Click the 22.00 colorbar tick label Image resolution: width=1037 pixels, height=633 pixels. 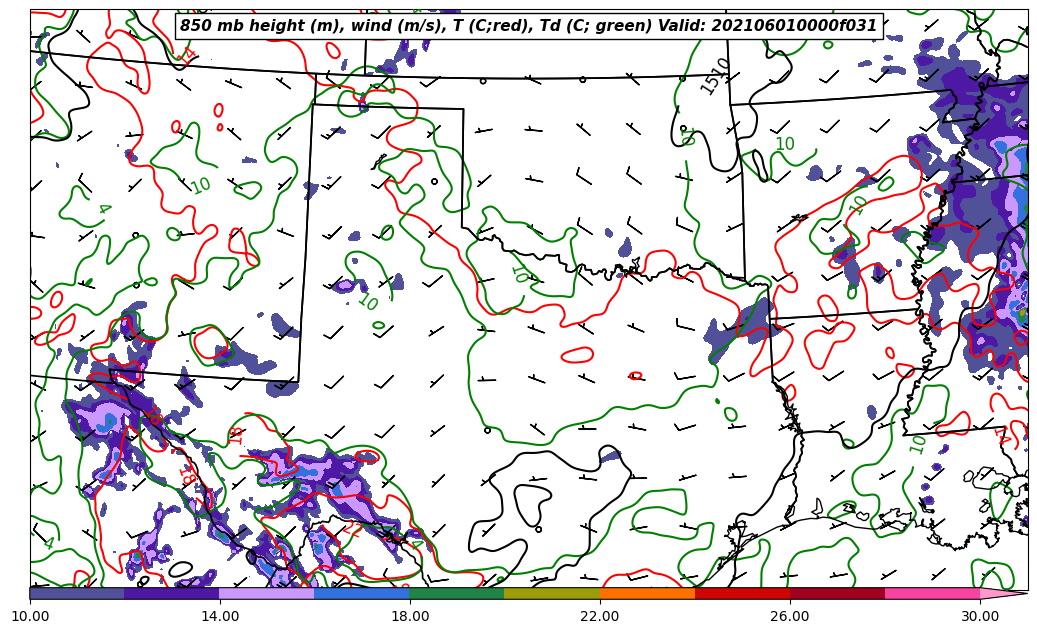pos(600,616)
